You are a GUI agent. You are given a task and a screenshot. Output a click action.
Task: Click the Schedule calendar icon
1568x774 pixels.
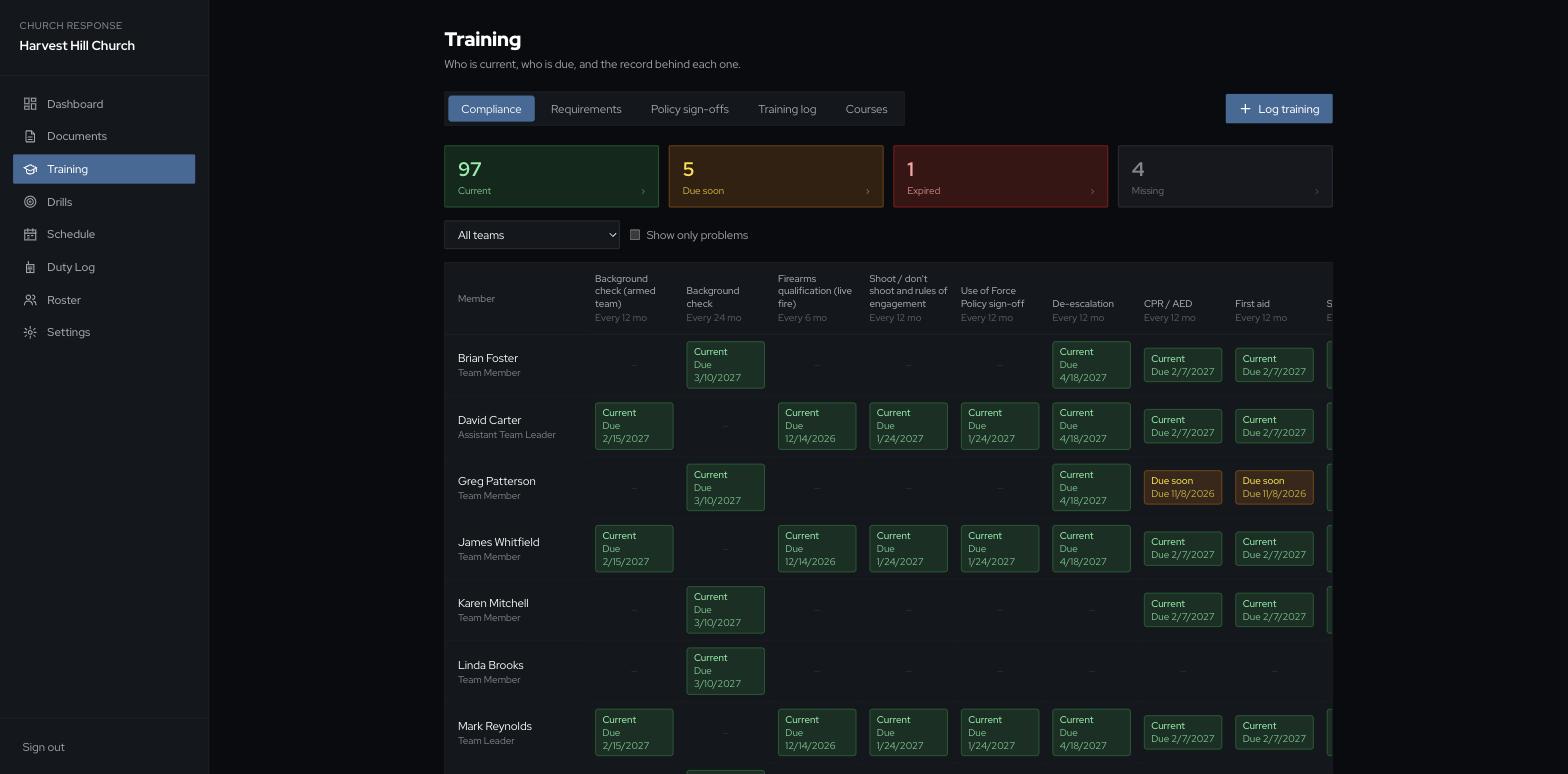pyautogui.click(x=30, y=234)
